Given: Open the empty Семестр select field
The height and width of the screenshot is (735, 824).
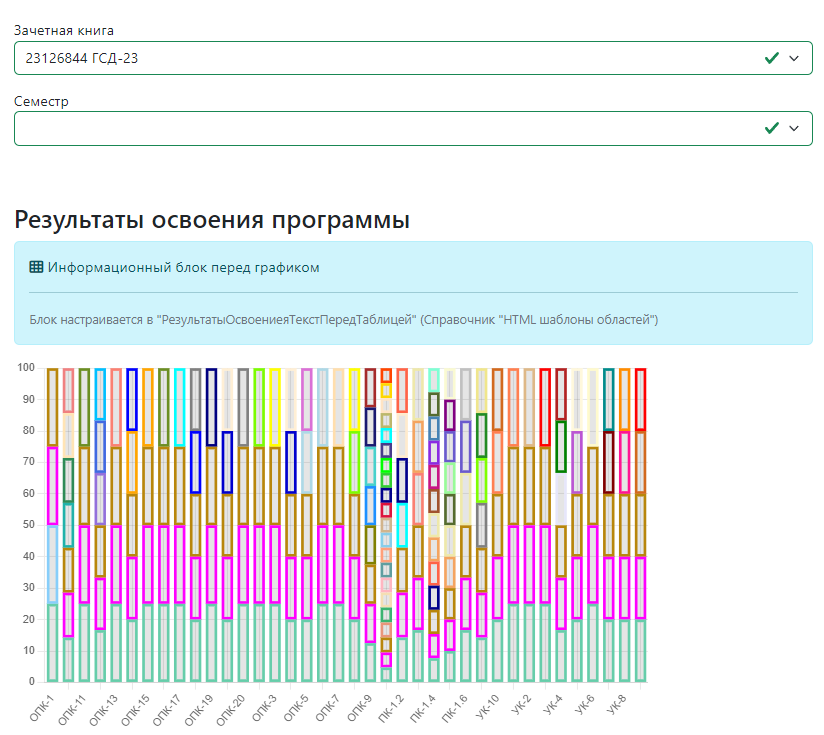Looking at the screenshot, I should tap(380, 128).
